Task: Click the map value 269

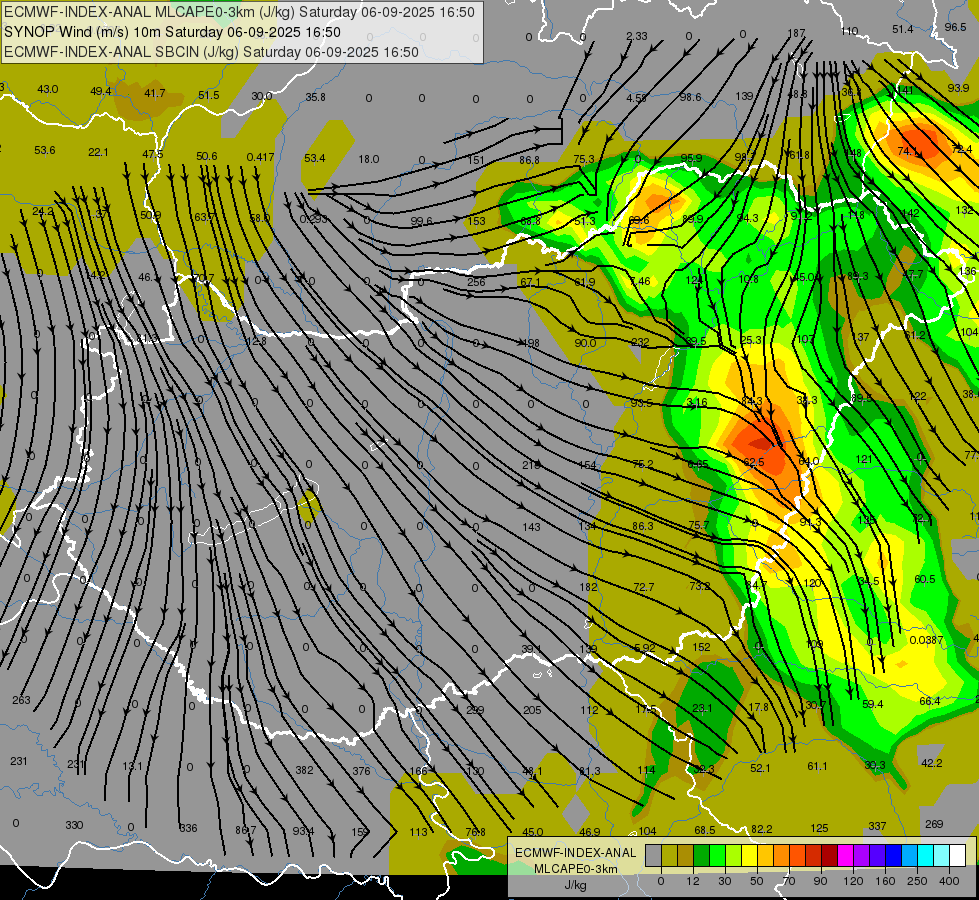Action: pos(934,824)
